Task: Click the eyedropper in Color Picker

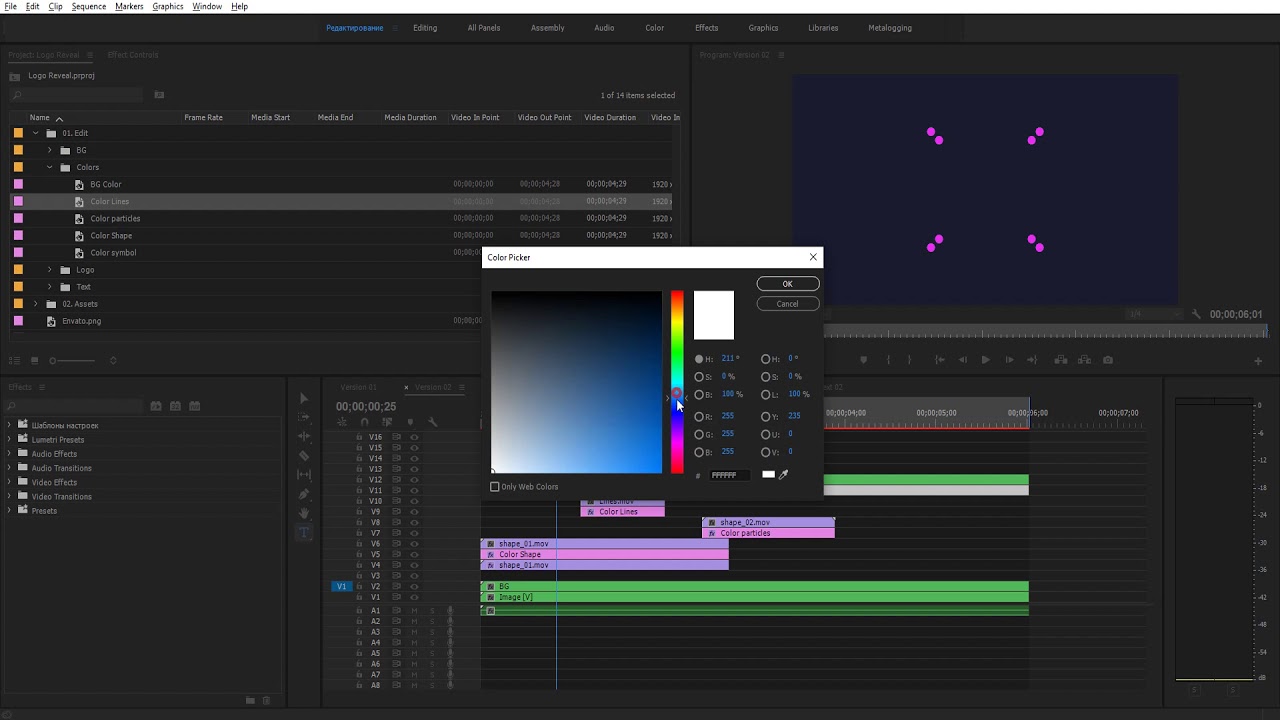Action: click(x=783, y=475)
